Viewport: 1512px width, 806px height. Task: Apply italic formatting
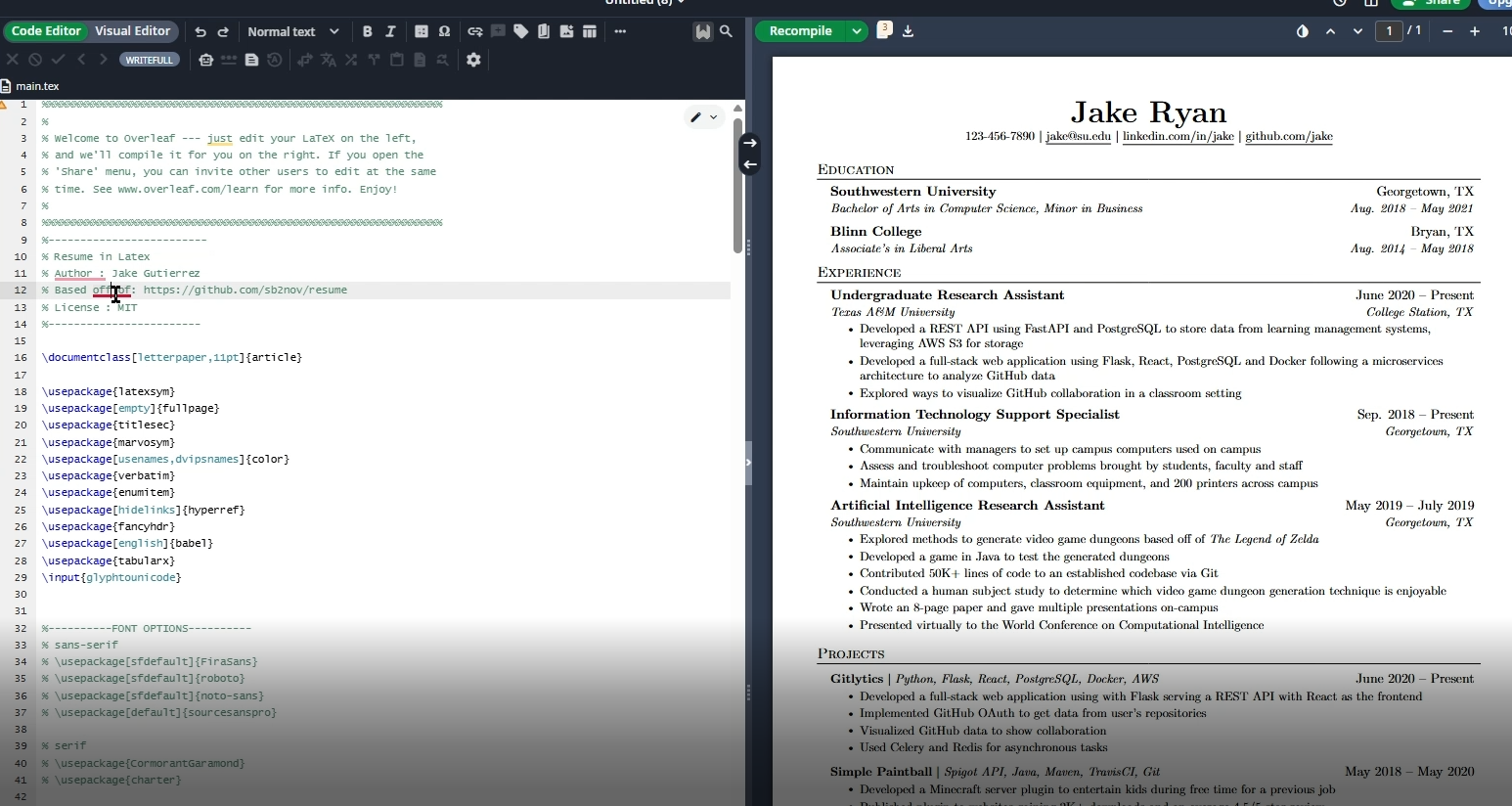390,31
